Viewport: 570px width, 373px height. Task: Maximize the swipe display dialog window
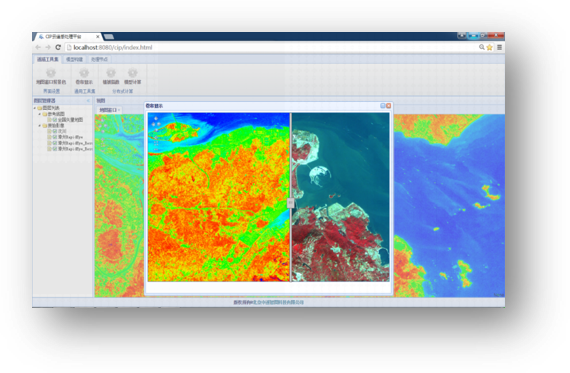point(382,106)
